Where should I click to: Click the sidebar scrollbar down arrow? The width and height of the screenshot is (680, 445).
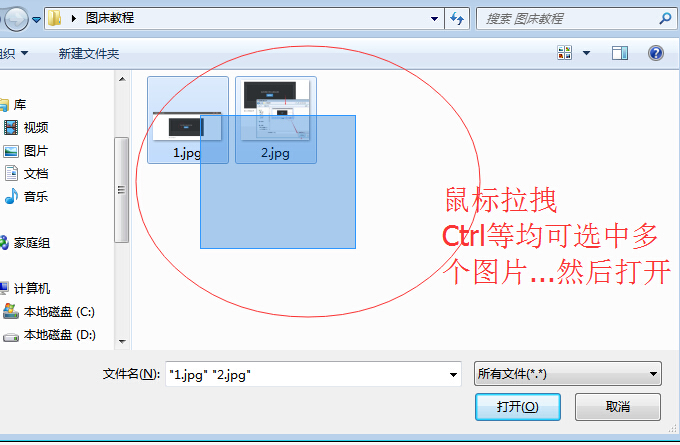click(x=122, y=342)
